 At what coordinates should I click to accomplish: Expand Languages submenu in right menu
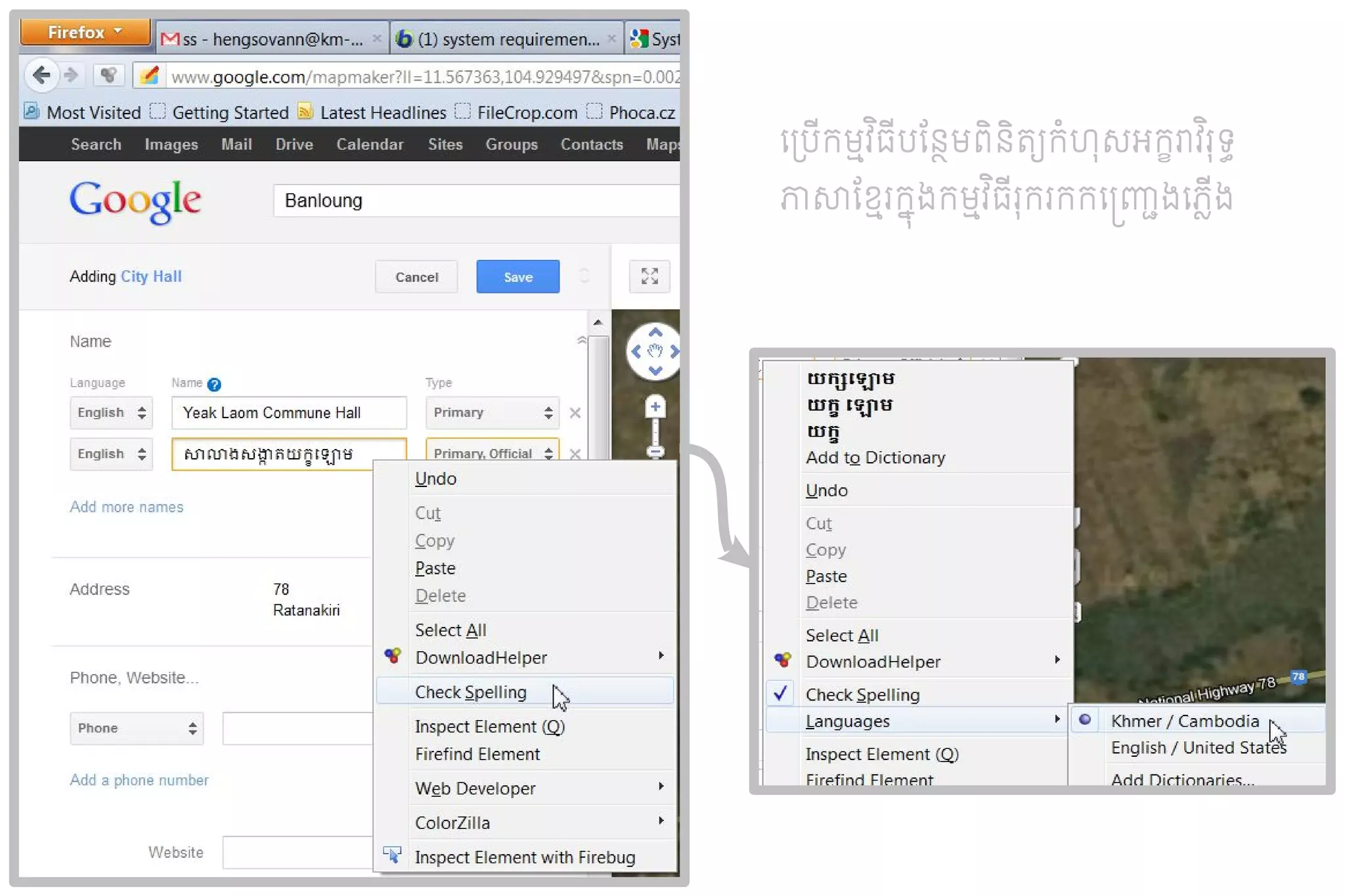click(918, 721)
